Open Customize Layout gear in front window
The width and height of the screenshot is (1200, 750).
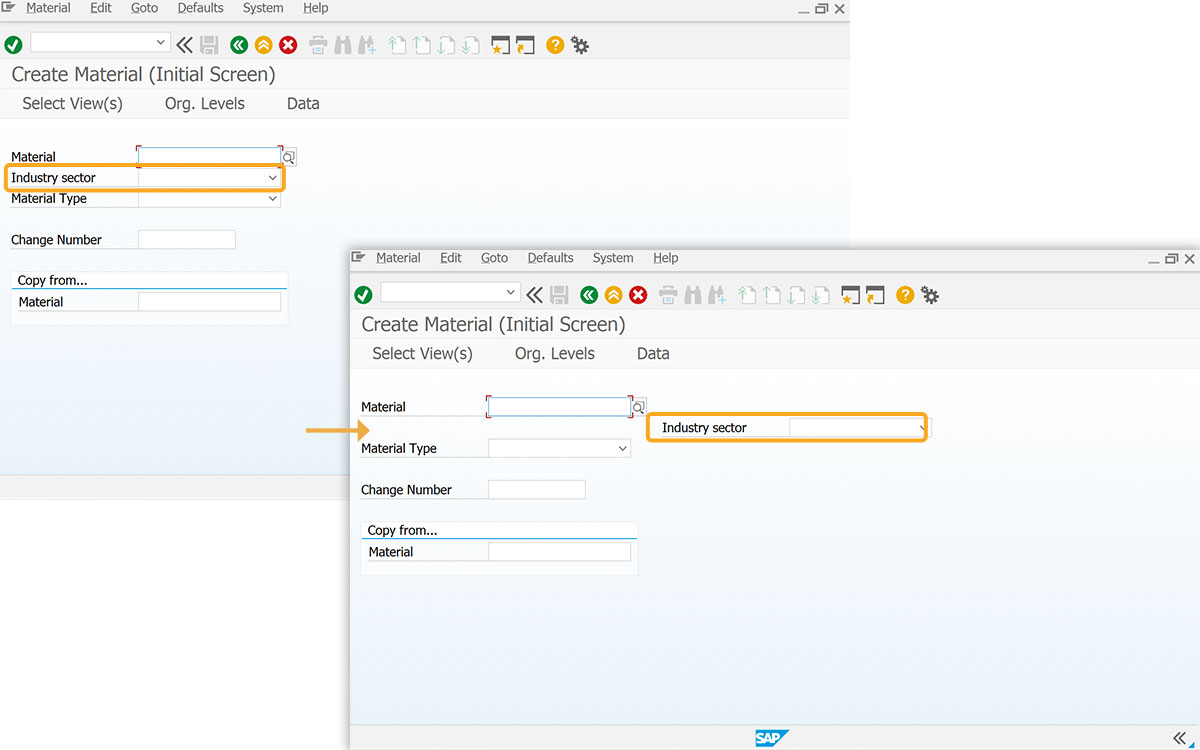click(x=930, y=295)
